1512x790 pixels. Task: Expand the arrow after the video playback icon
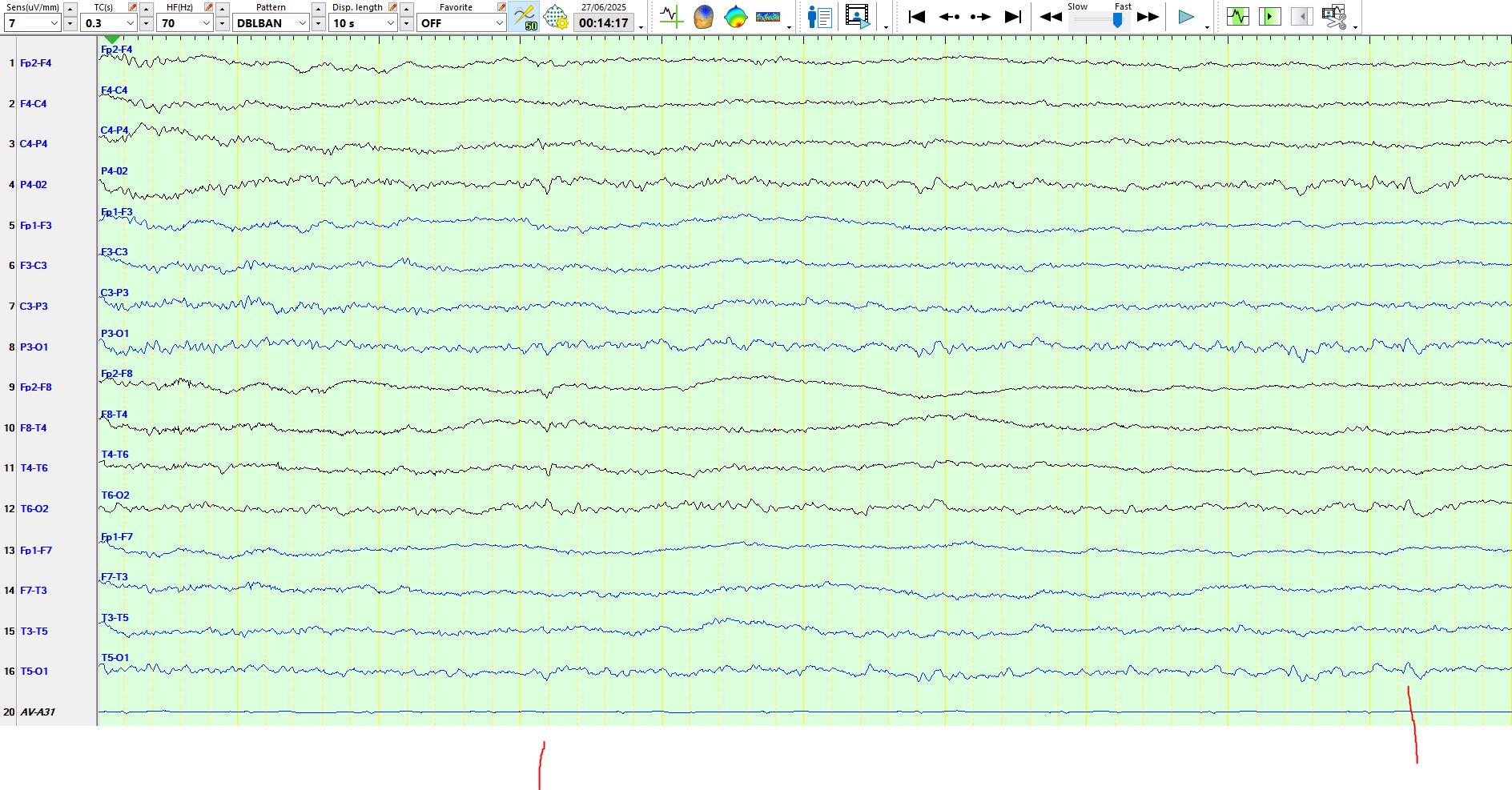(886, 26)
